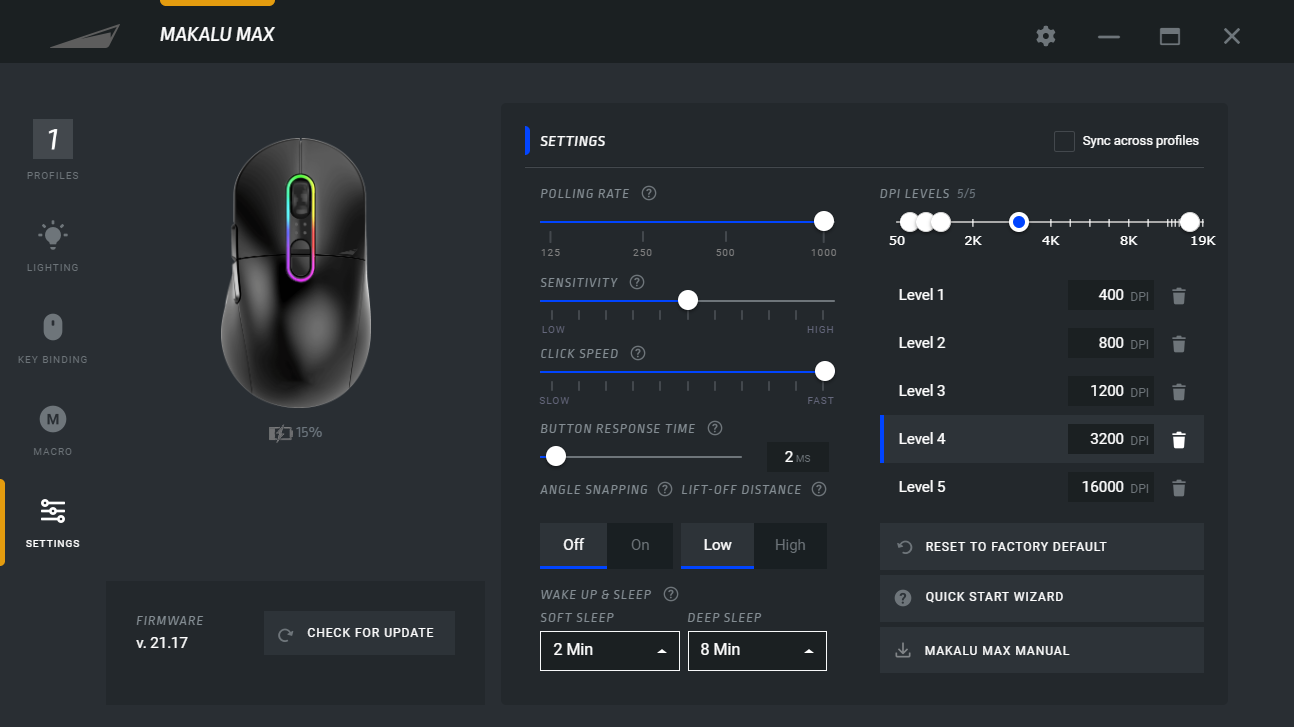
Task: Set Angle Snapping to Off
Action: click(x=573, y=545)
